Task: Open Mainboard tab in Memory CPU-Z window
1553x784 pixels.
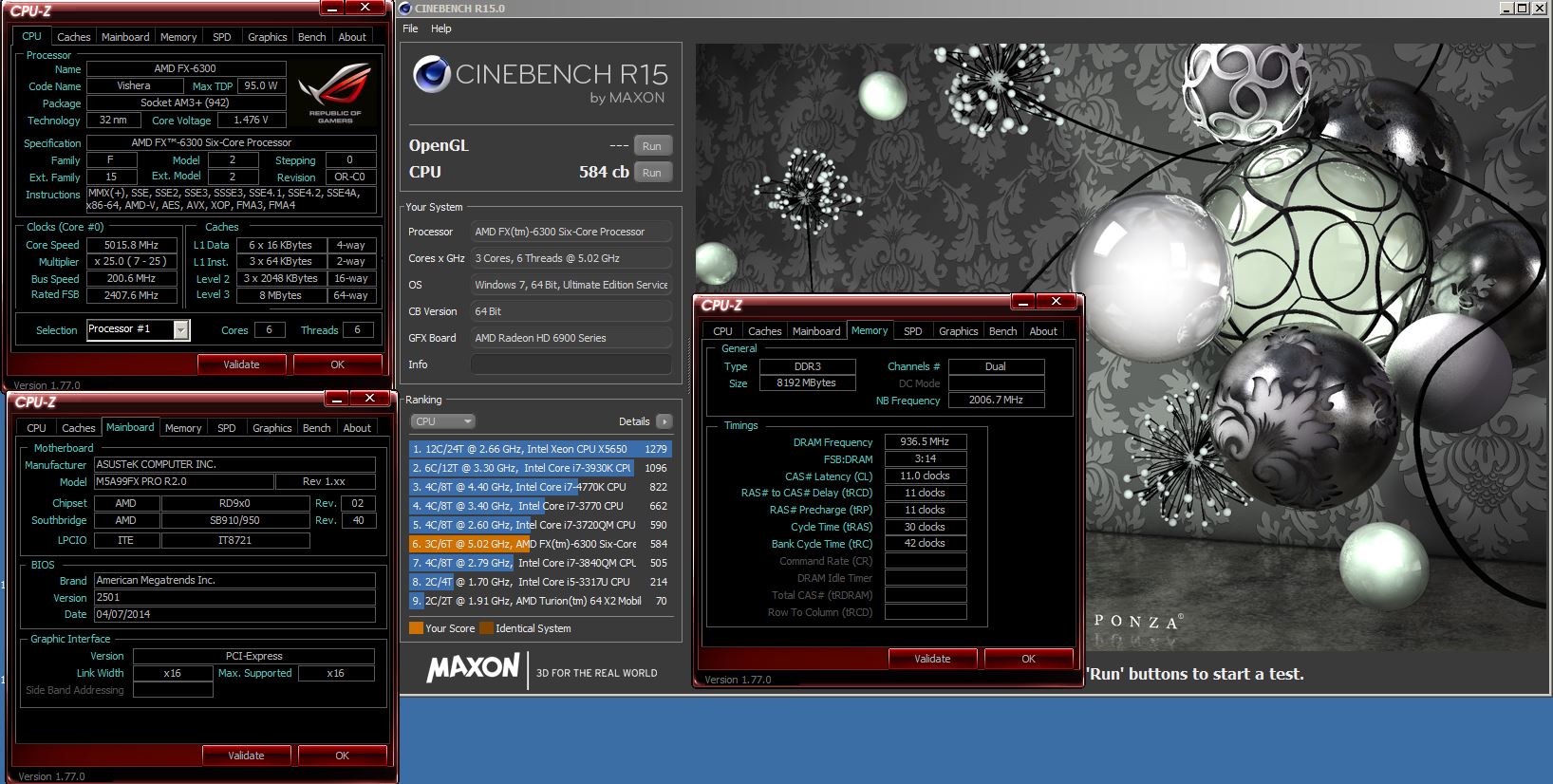Action: tap(816, 331)
